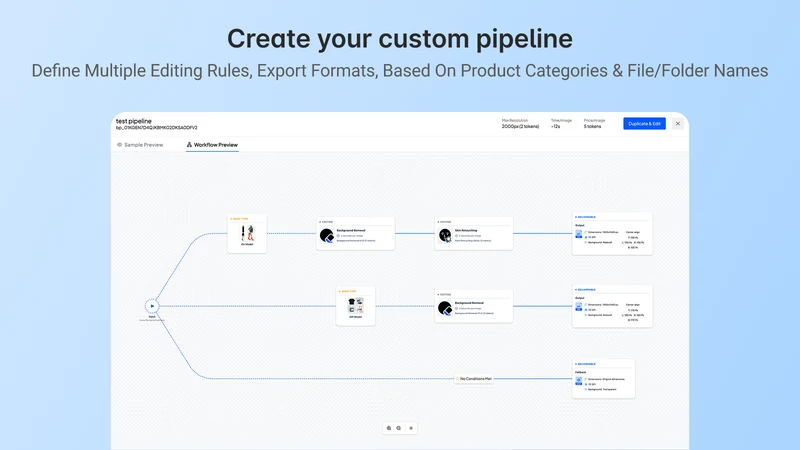Click the Workflow Preview tab icon
800x450 pixels.
coord(189,145)
